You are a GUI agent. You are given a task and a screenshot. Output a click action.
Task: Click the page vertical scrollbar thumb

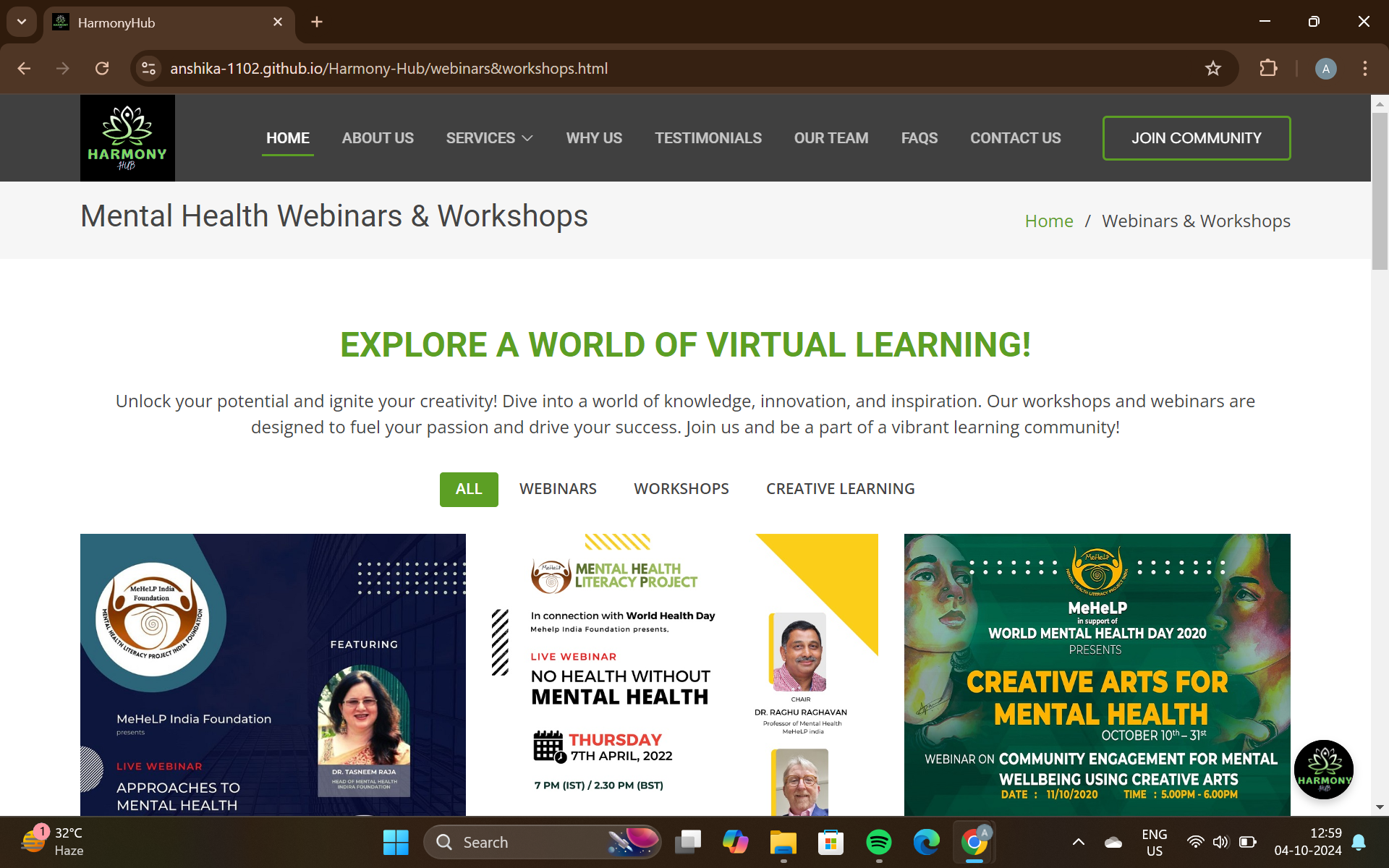tap(1380, 190)
